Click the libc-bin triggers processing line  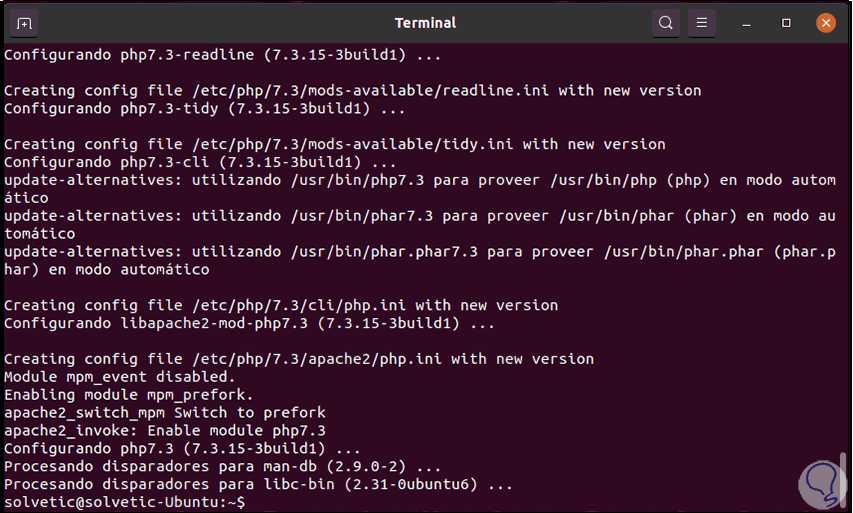pos(258,484)
